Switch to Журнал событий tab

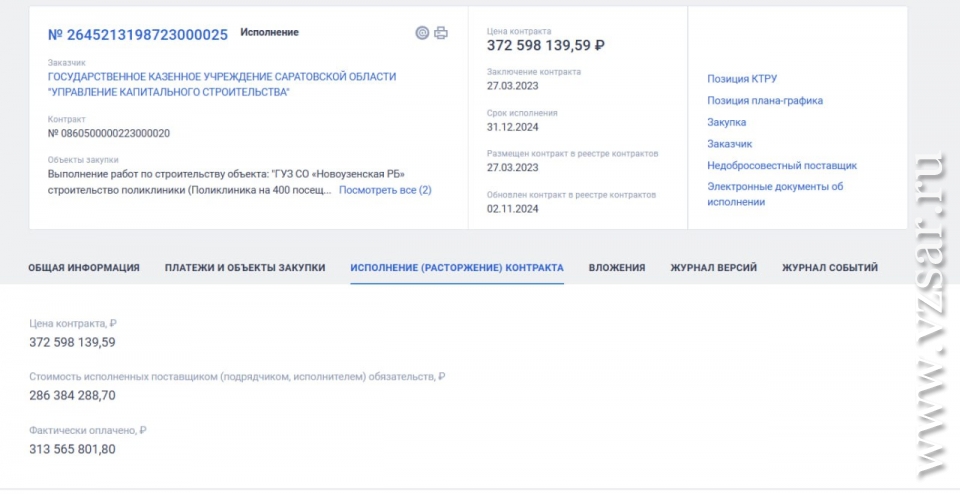(830, 268)
